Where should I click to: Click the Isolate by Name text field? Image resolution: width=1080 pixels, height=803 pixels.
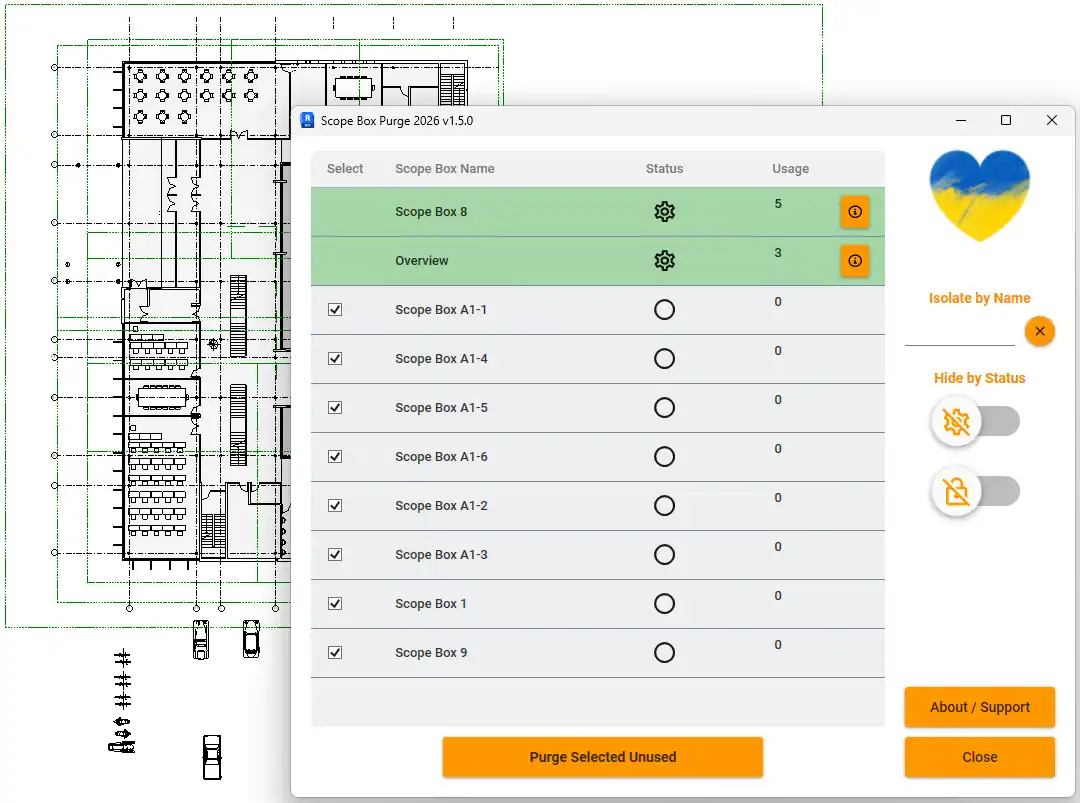click(959, 334)
